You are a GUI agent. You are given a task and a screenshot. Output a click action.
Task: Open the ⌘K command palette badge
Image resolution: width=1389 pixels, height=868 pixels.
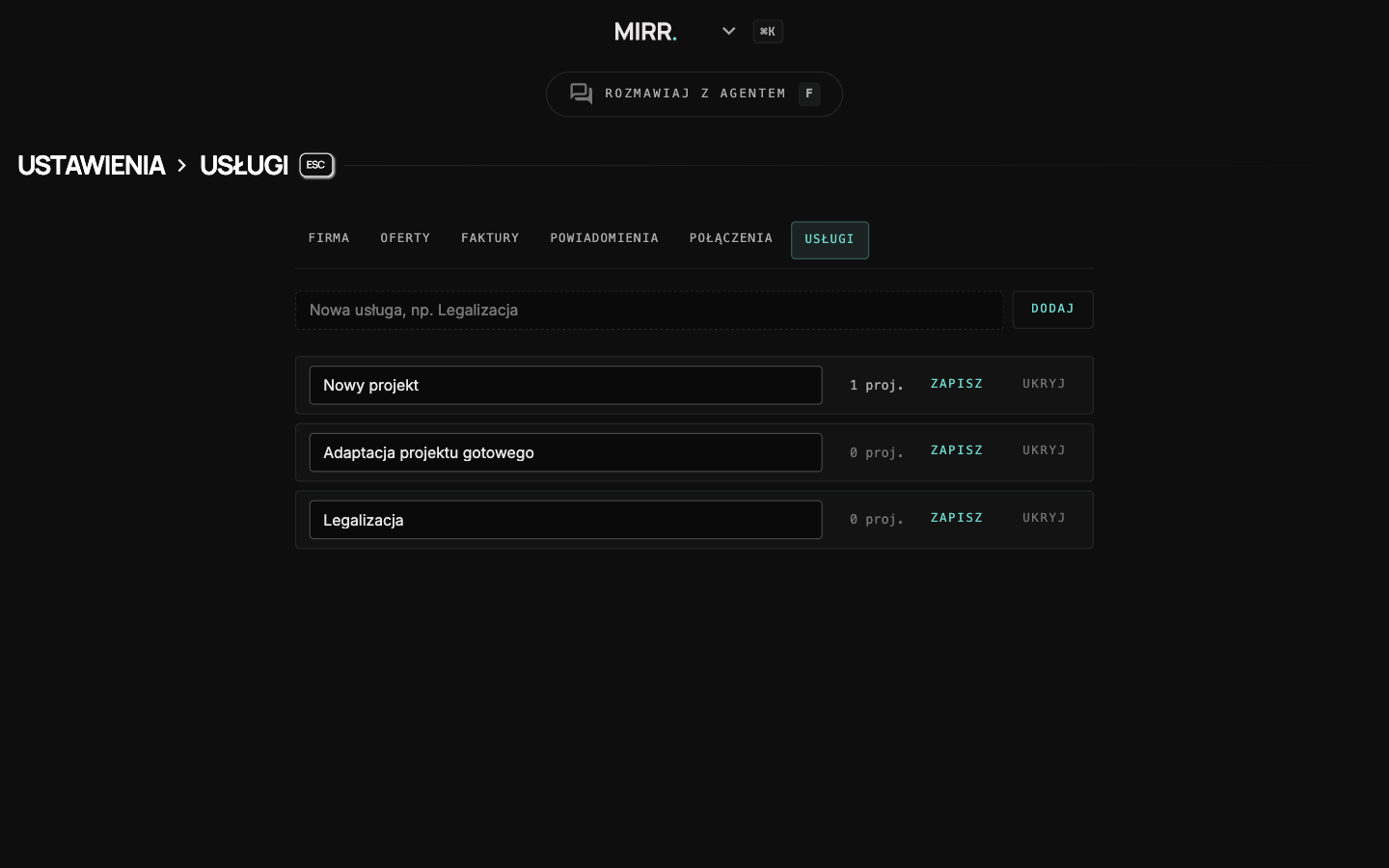click(x=768, y=32)
